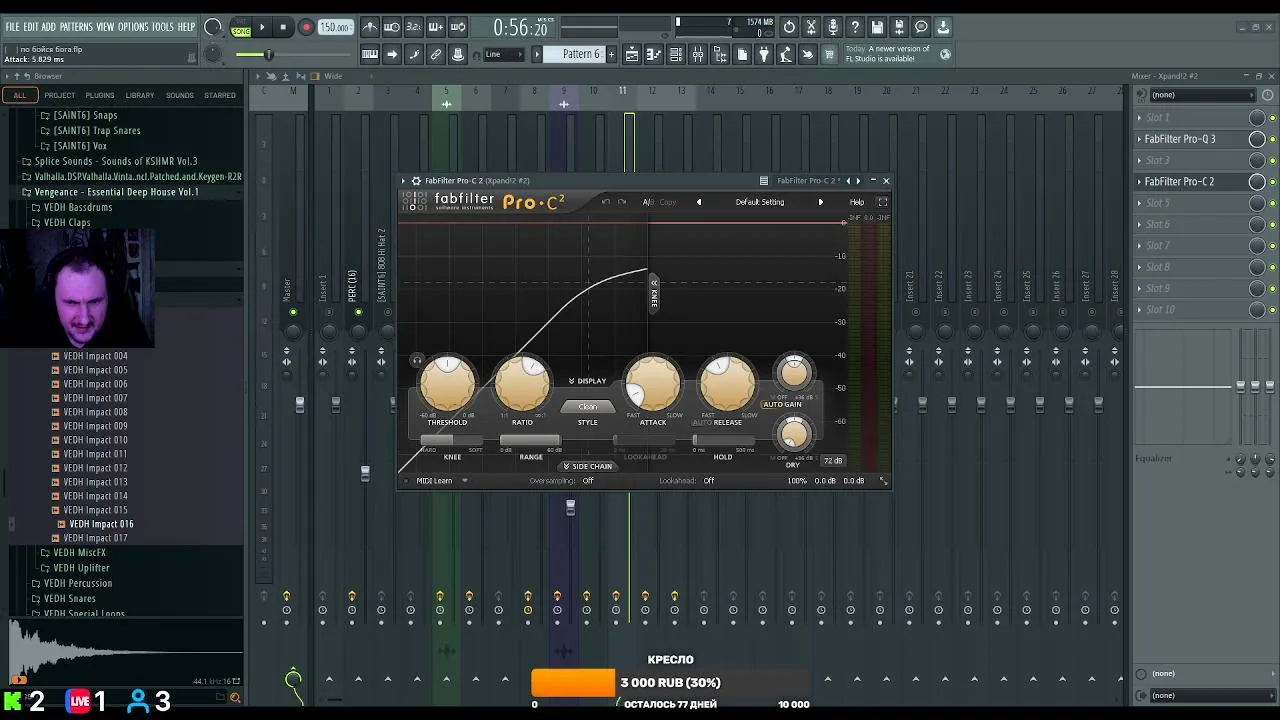Open the help question mark icon
This screenshot has height=720, width=1280.
[x=855, y=27]
